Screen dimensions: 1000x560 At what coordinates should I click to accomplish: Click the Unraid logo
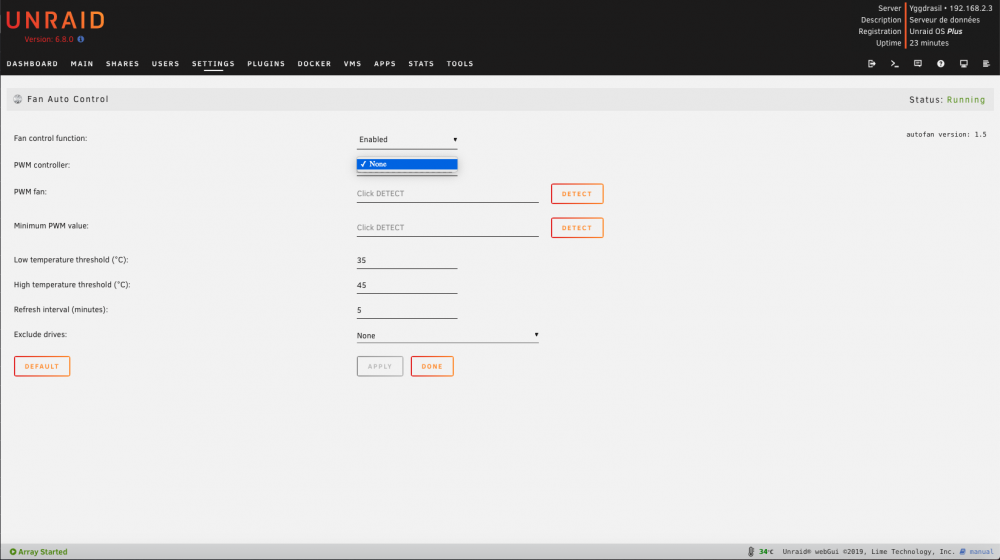pos(55,20)
